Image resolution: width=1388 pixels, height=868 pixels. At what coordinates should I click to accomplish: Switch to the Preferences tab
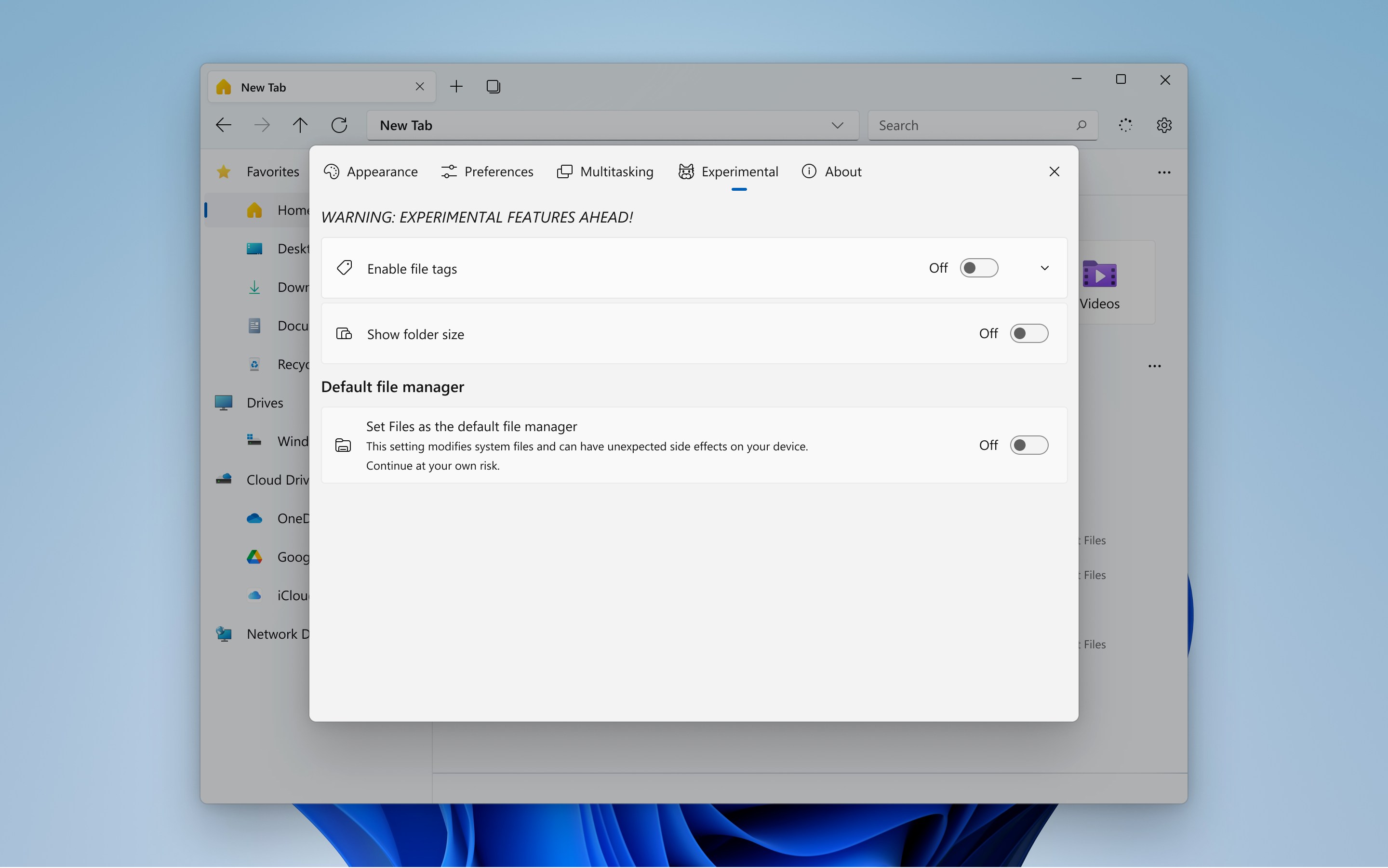(x=488, y=171)
